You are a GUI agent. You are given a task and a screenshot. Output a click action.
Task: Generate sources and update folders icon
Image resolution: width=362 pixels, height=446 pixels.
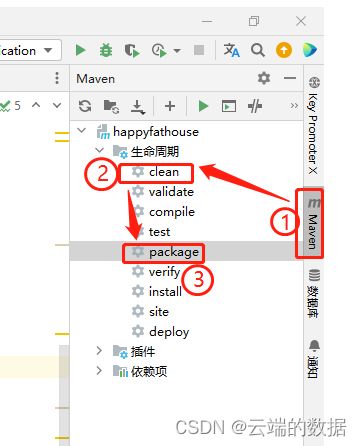coord(111,107)
